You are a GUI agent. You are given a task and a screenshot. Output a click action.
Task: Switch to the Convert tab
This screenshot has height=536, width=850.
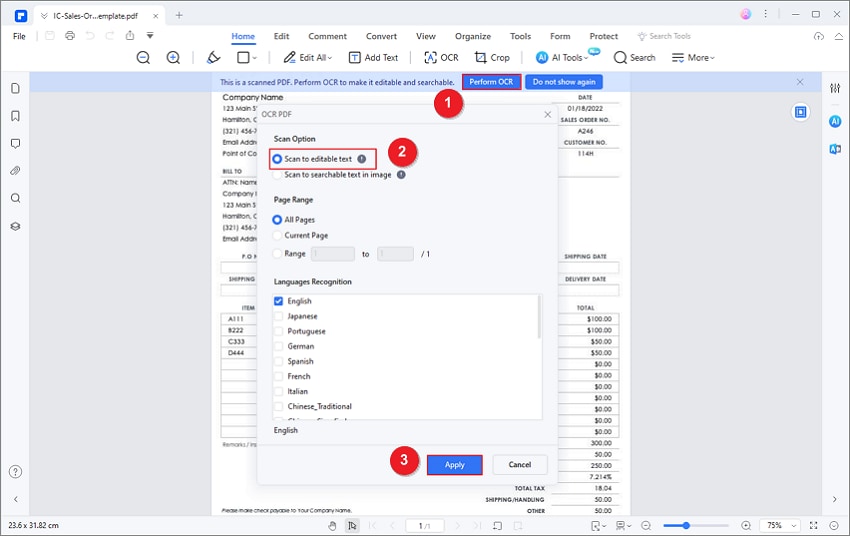(381, 36)
